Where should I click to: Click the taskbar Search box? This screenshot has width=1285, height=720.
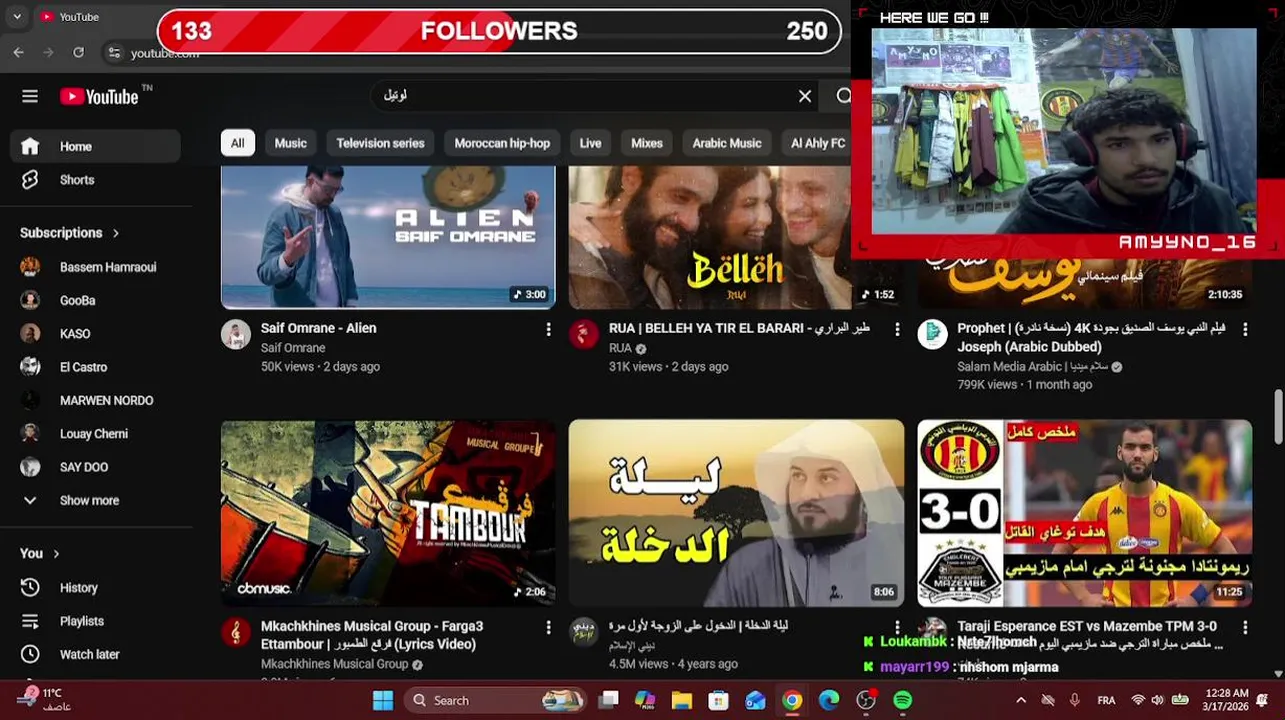click(x=496, y=700)
